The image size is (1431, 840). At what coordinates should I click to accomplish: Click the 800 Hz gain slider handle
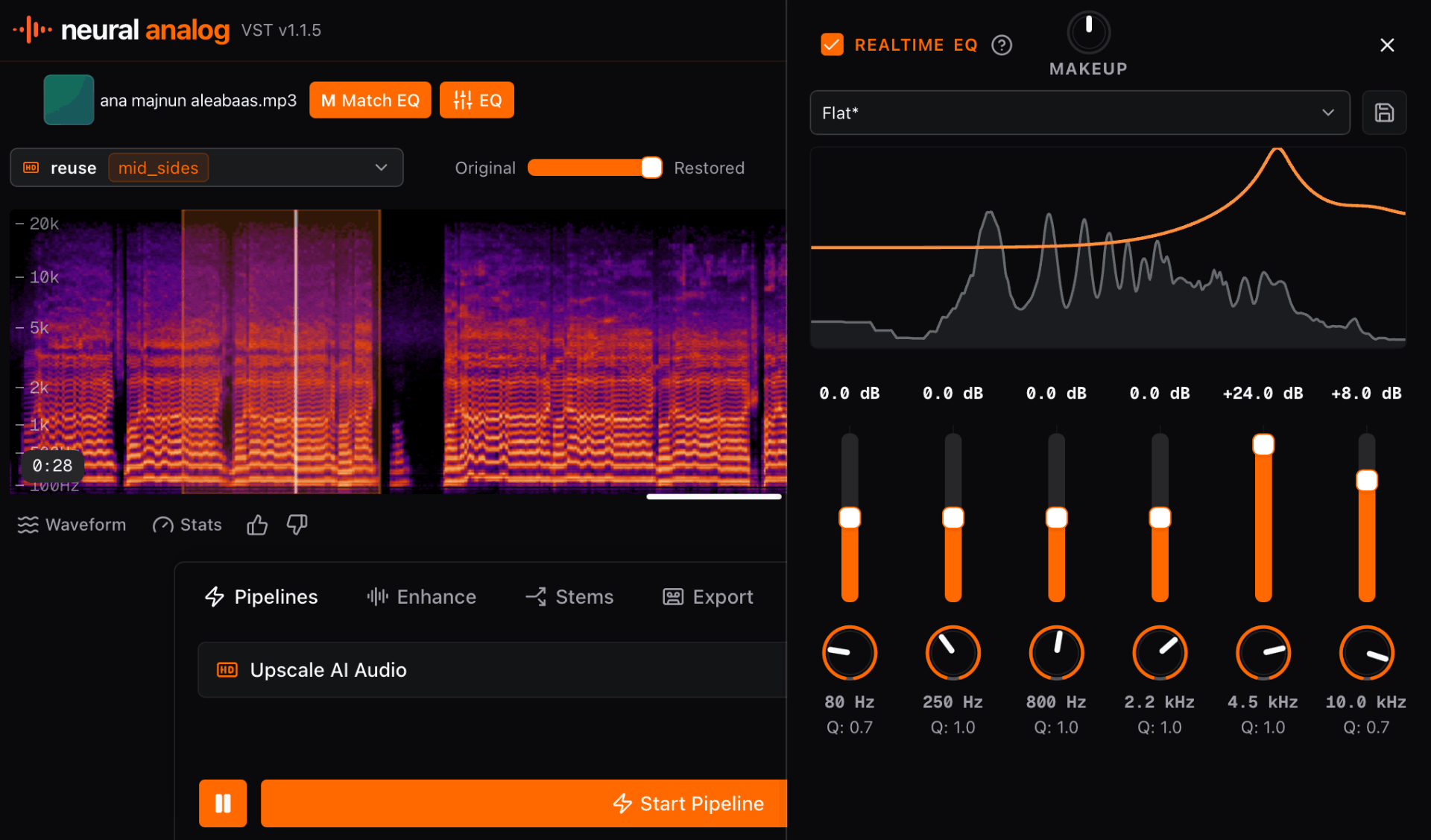pyautogui.click(x=1056, y=517)
